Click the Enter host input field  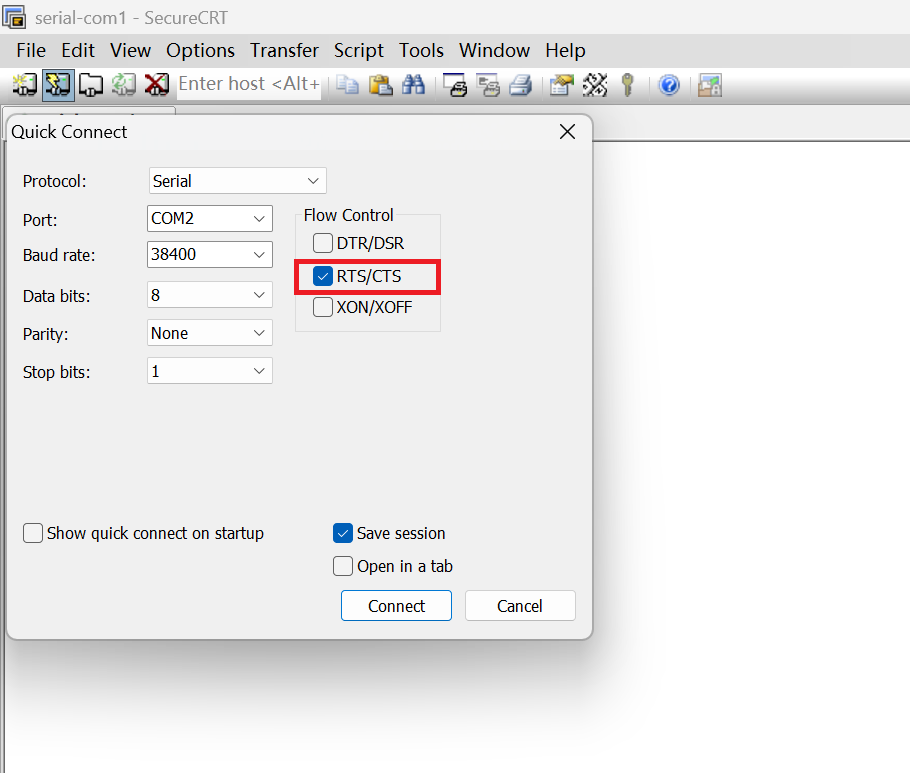pos(249,84)
